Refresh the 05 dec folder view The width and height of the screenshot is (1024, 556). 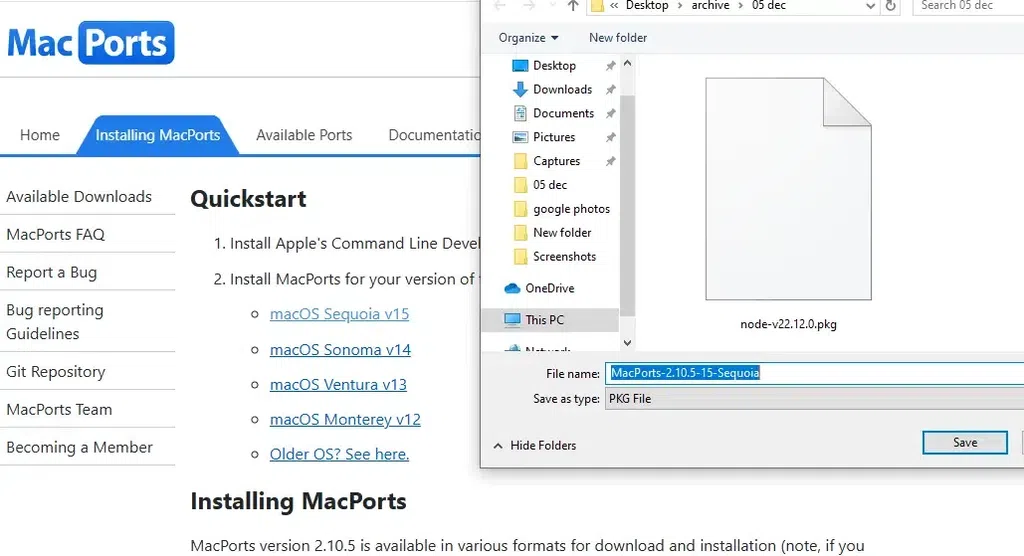tap(890, 6)
